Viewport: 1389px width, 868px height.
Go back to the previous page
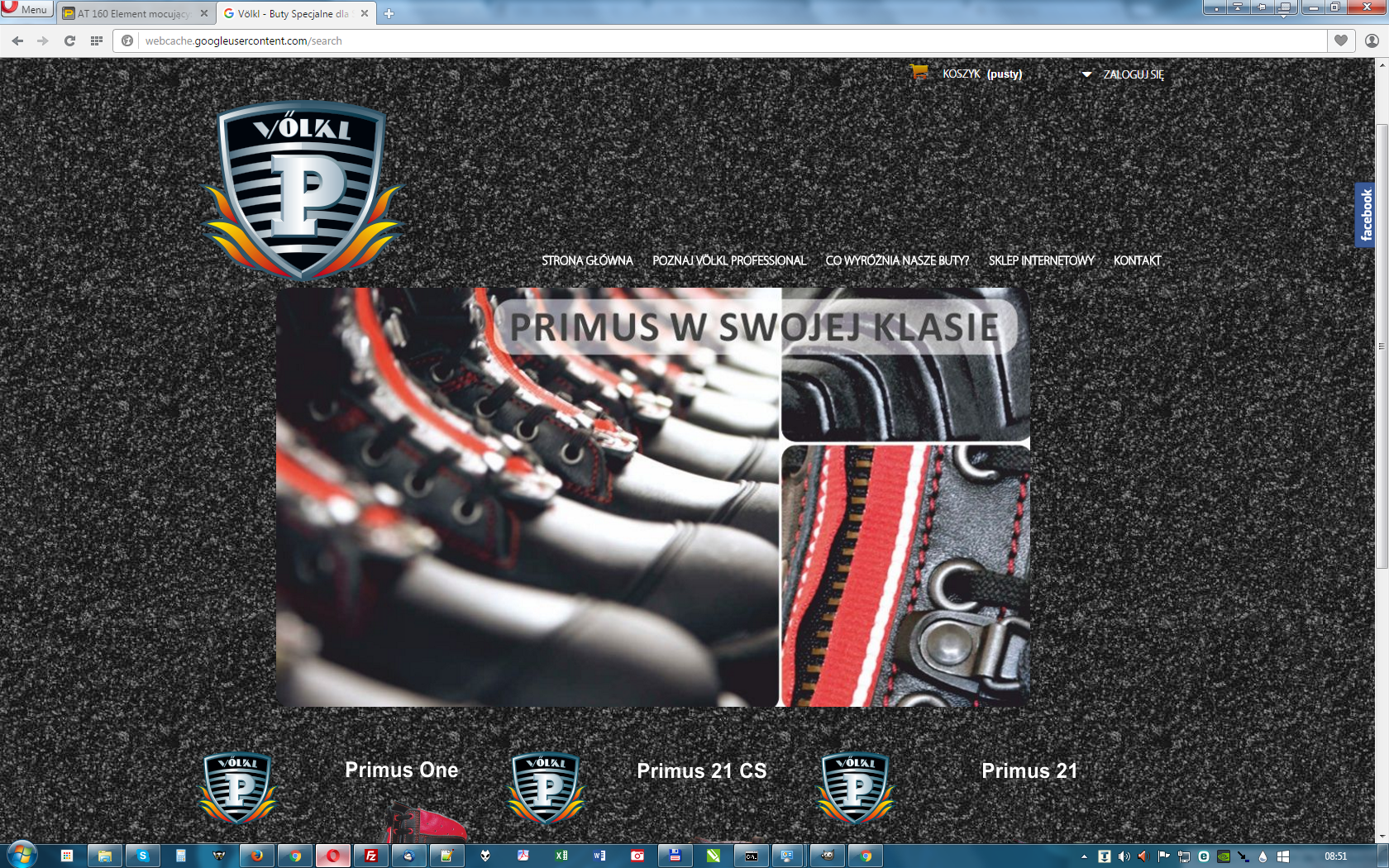pyautogui.click(x=17, y=41)
